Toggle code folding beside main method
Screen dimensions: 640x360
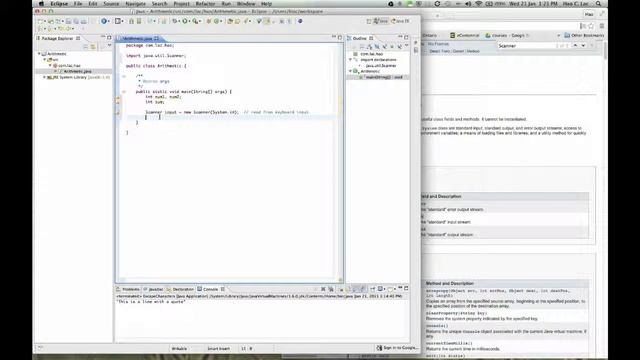[124, 92]
